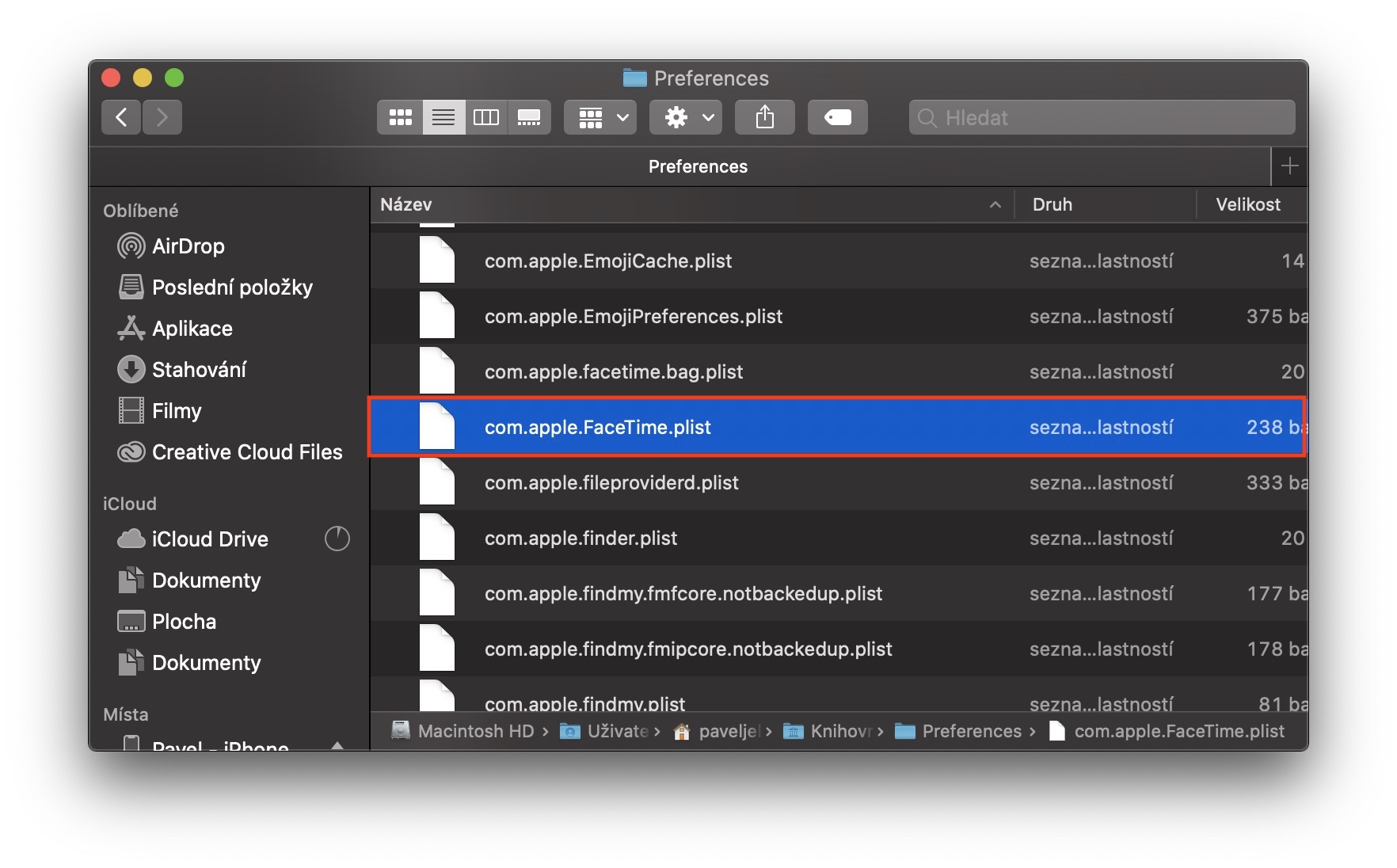The image size is (1397, 868).
Task: Switch to gallery view mode
Action: pyautogui.click(x=529, y=117)
